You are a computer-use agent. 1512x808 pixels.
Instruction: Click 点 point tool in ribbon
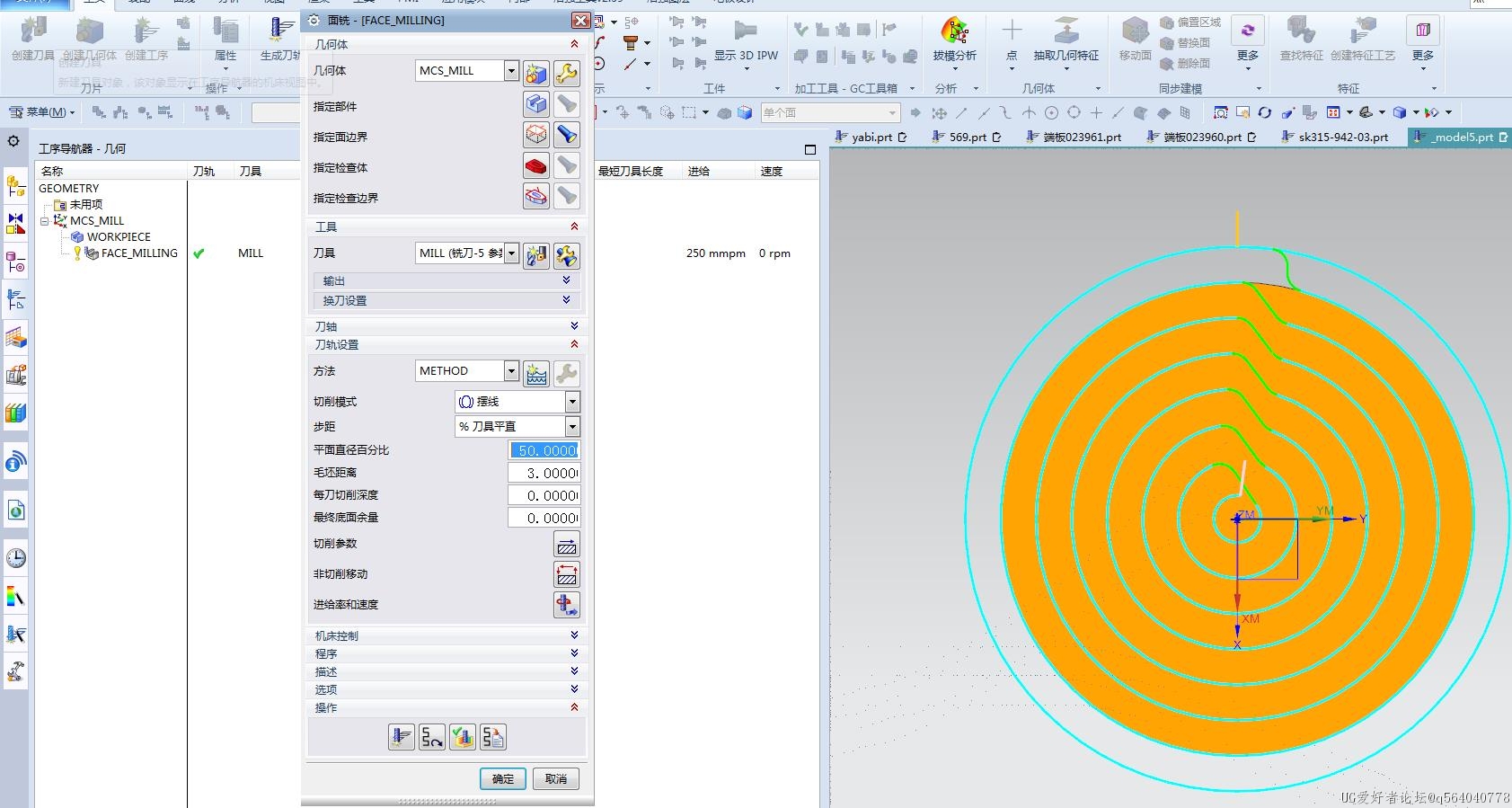1012,40
